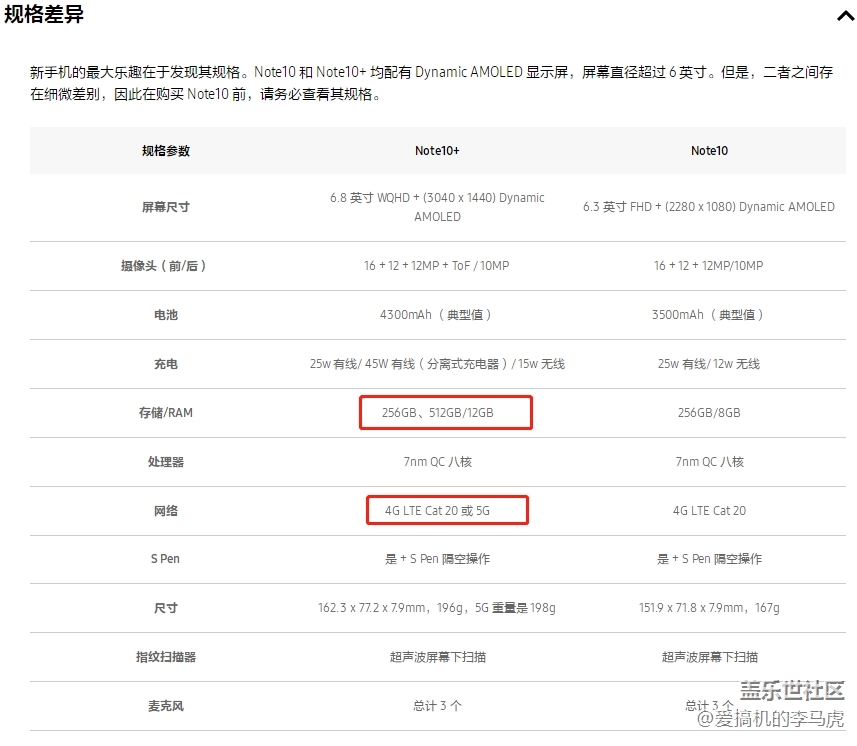Click the 屏幕尺寸 row label
This screenshot has height=746, width=857.
coord(166,207)
